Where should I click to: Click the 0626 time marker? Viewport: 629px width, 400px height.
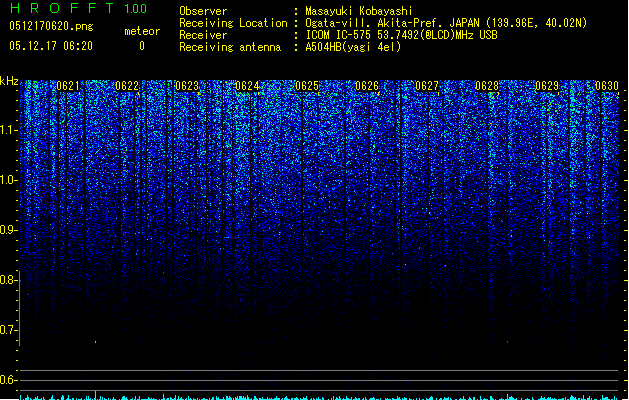367,86
